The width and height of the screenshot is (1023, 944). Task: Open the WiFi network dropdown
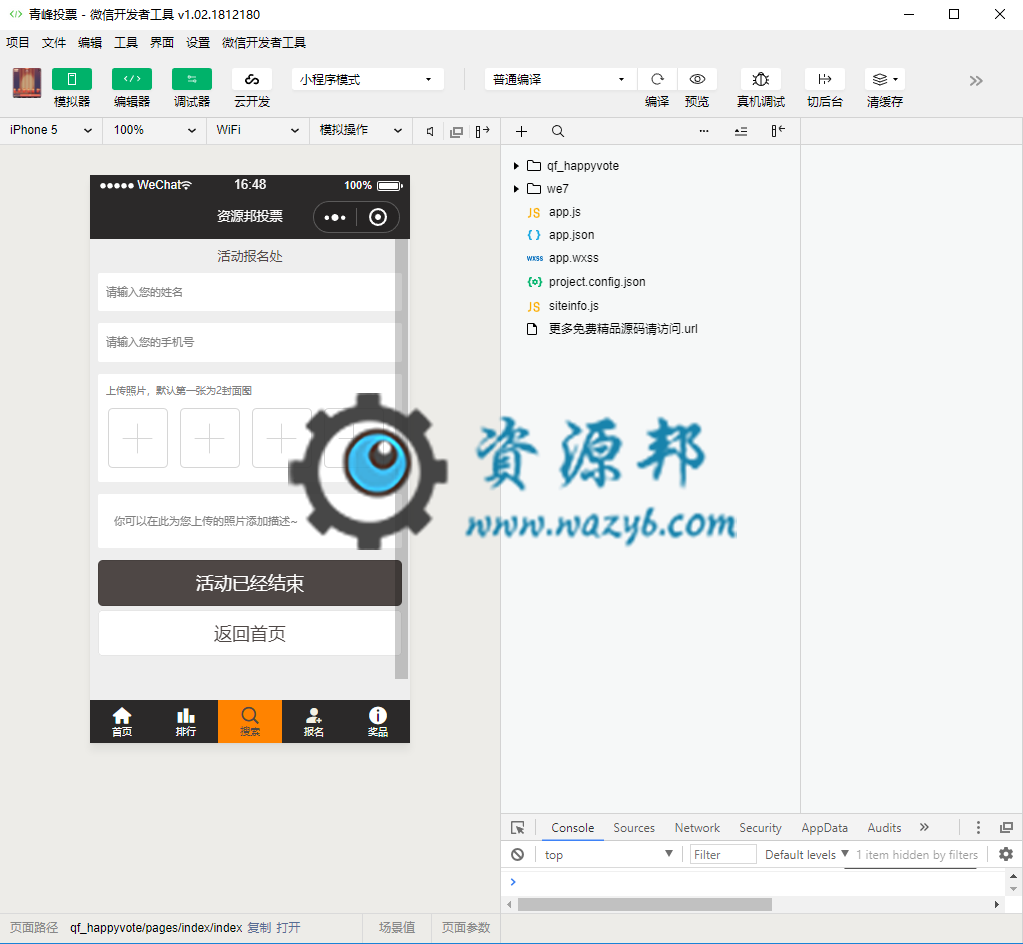(258, 130)
